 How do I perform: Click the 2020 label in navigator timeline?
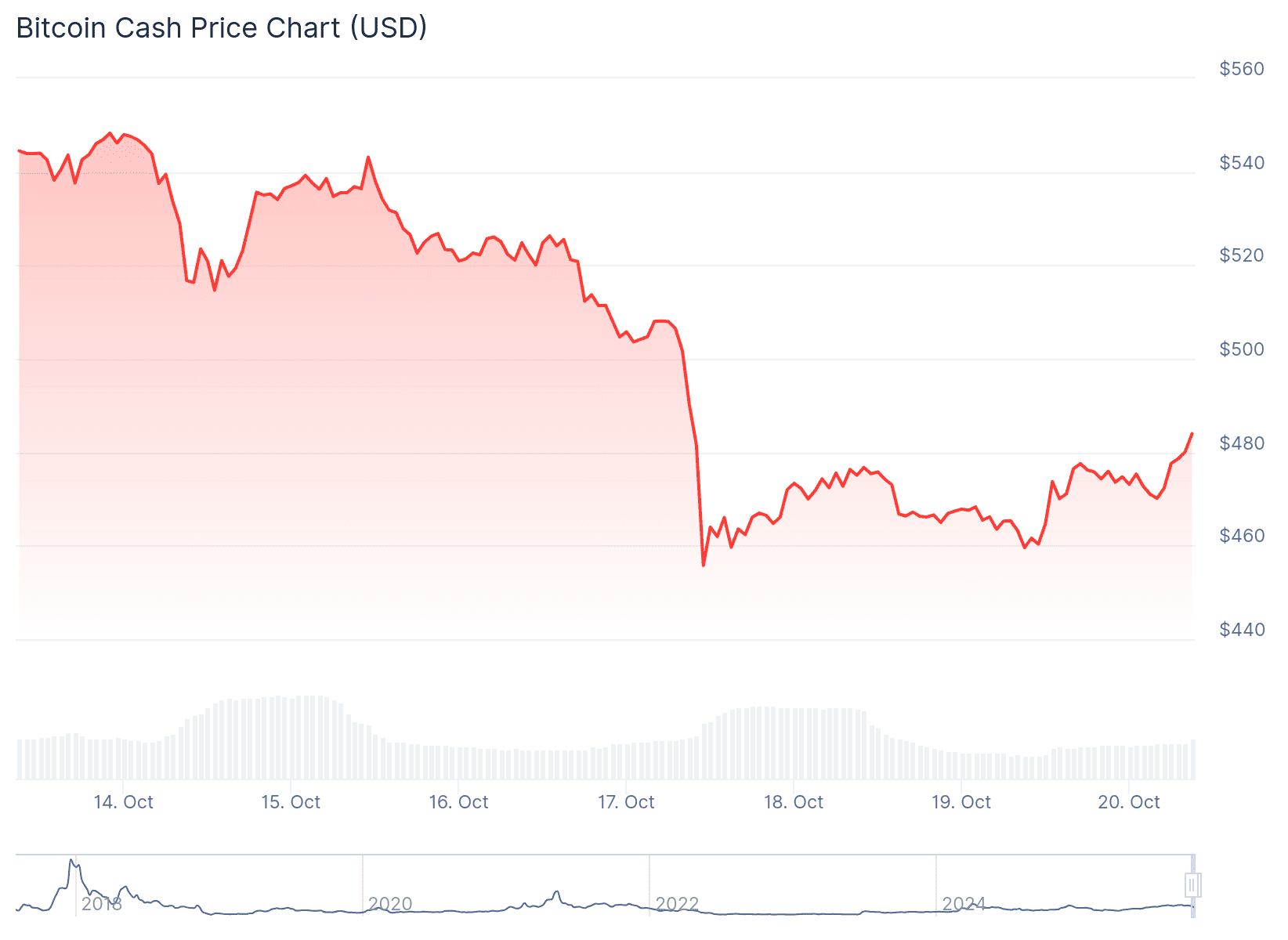[390, 904]
